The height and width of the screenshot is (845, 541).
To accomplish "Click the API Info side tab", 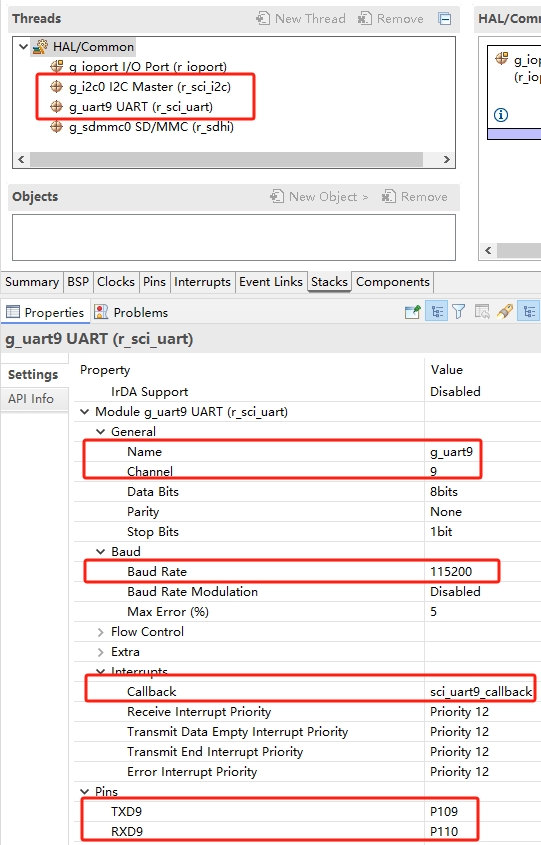I will point(31,399).
